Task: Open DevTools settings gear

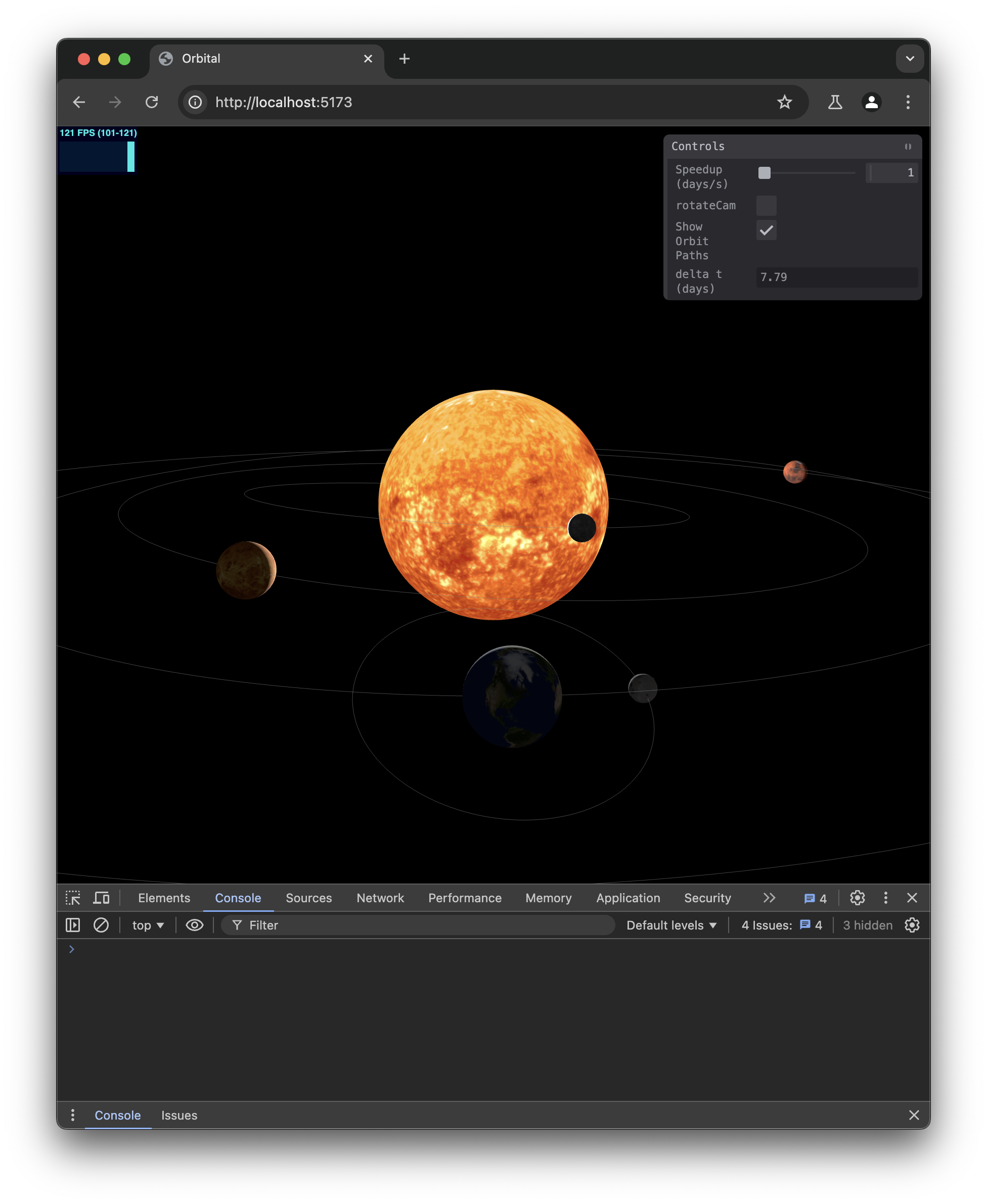Action: pyautogui.click(x=858, y=898)
